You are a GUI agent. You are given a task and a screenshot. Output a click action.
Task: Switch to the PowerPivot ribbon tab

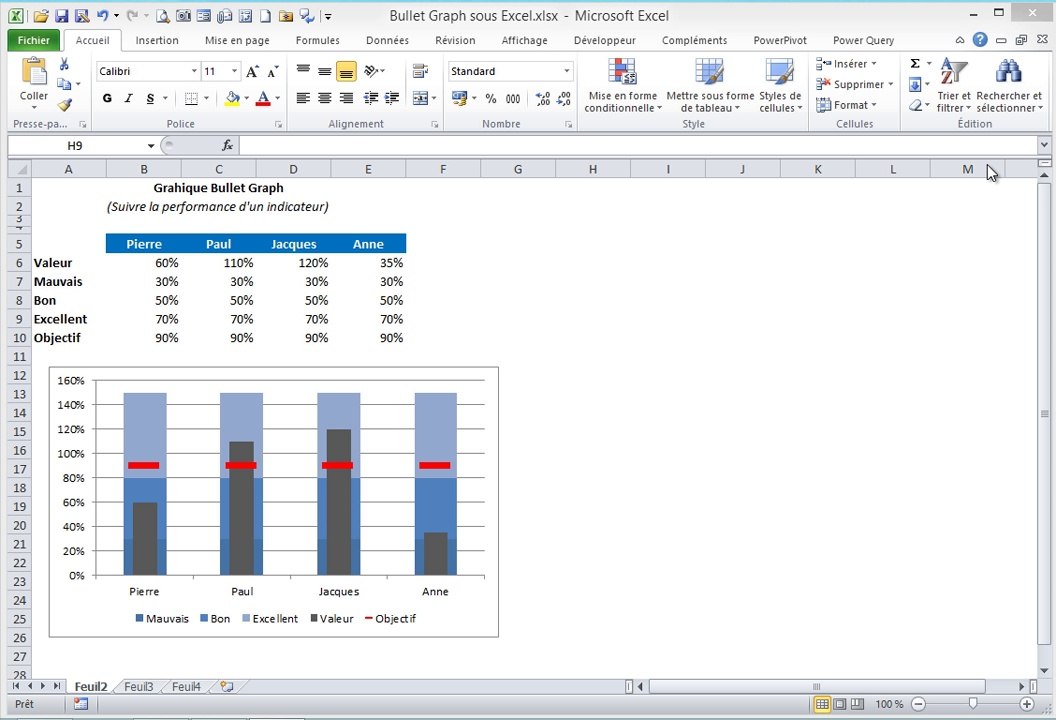[780, 40]
